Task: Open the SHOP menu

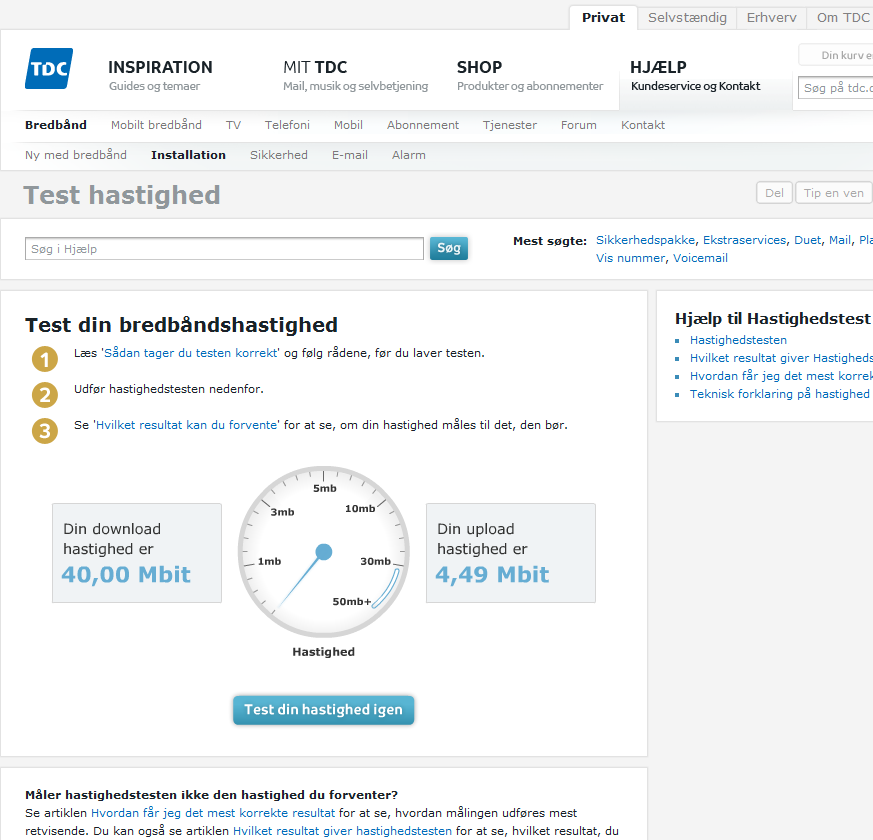Action: 529,75
